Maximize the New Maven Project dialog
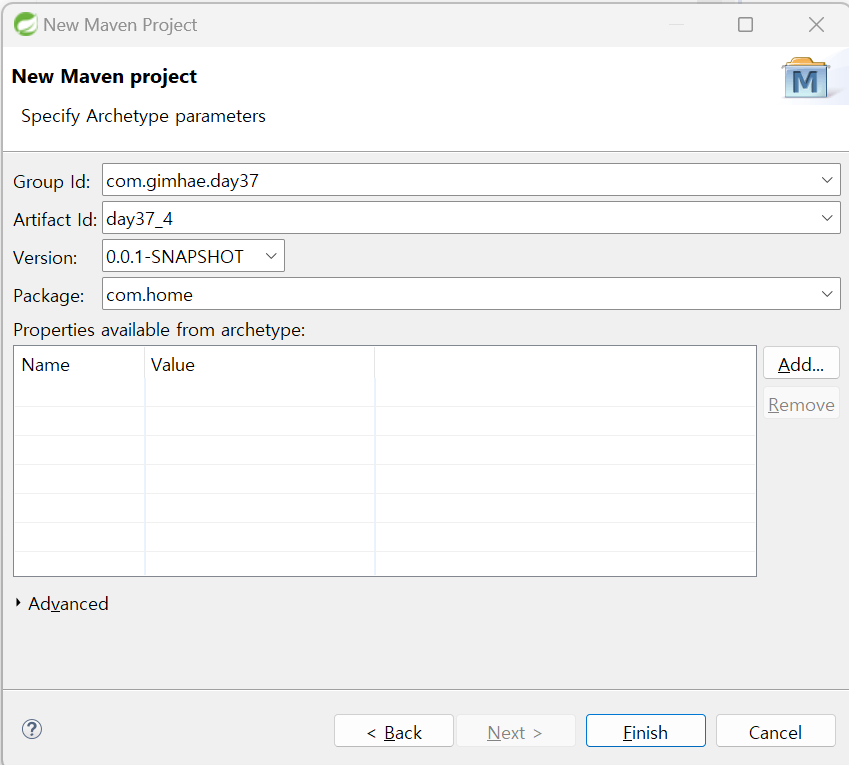 tap(746, 24)
